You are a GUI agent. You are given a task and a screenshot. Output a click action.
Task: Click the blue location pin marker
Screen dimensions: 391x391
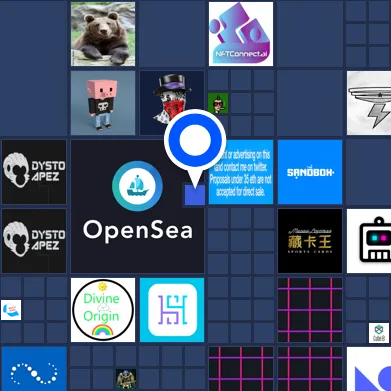pos(195,139)
